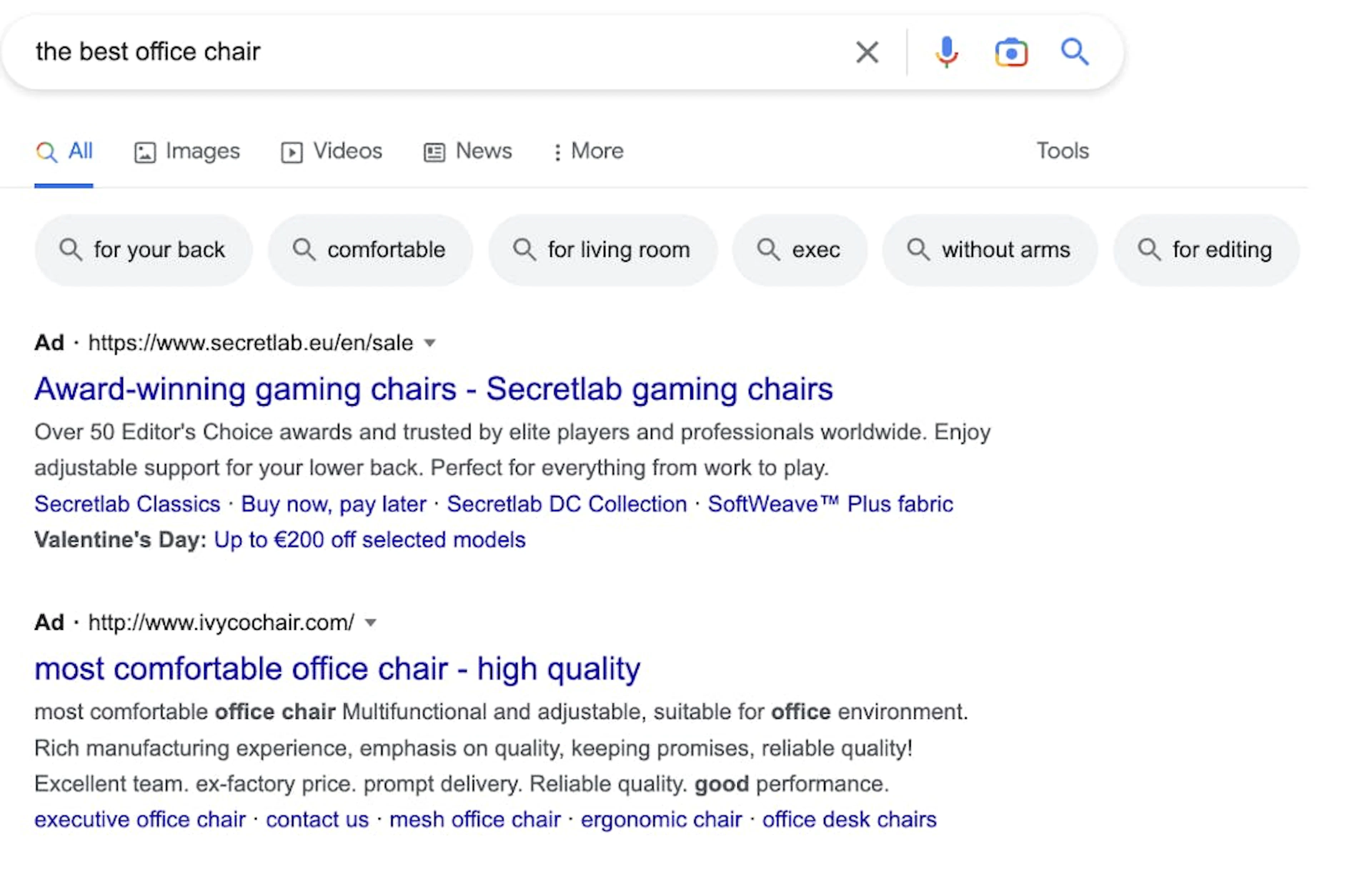Follow the 'ergonomic chair' sitelink

click(x=661, y=820)
